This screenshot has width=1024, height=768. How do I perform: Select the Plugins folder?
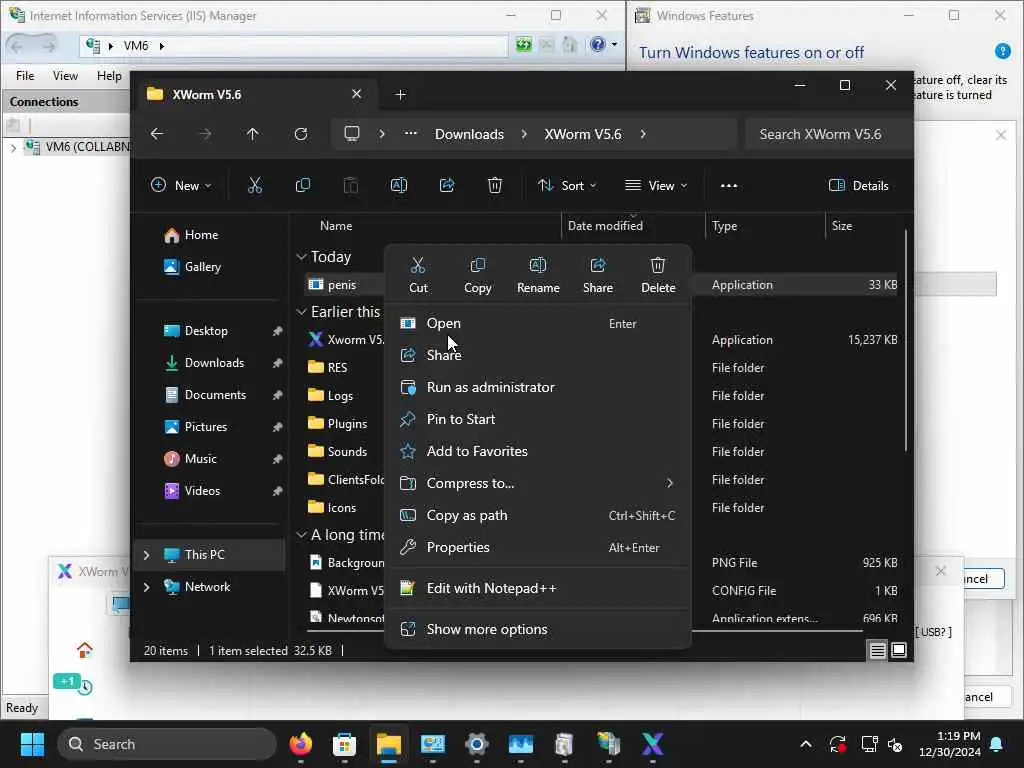click(347, 424)
